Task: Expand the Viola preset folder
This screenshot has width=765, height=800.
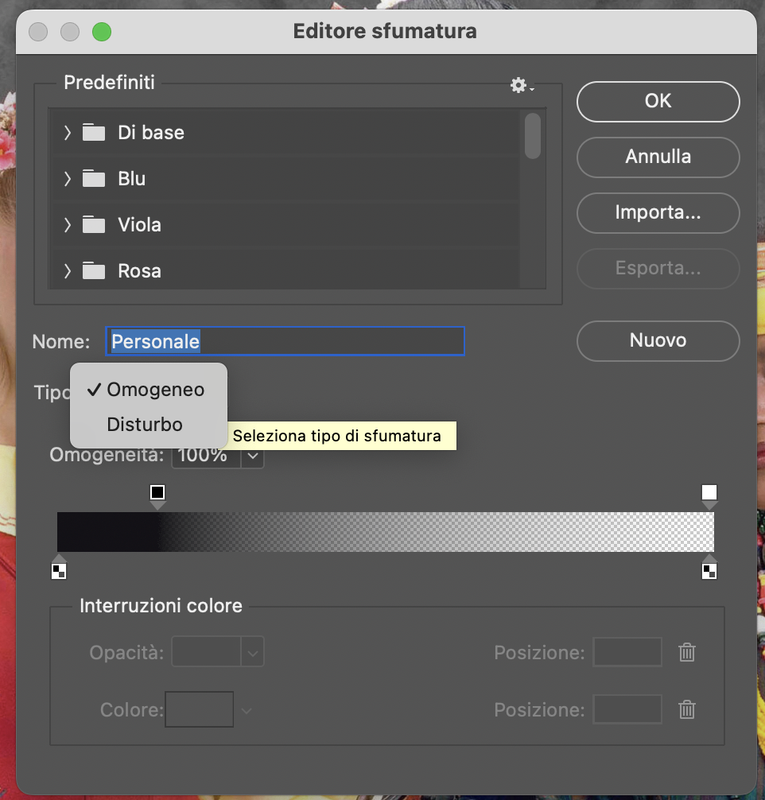Action: click(x=67, y=224)
